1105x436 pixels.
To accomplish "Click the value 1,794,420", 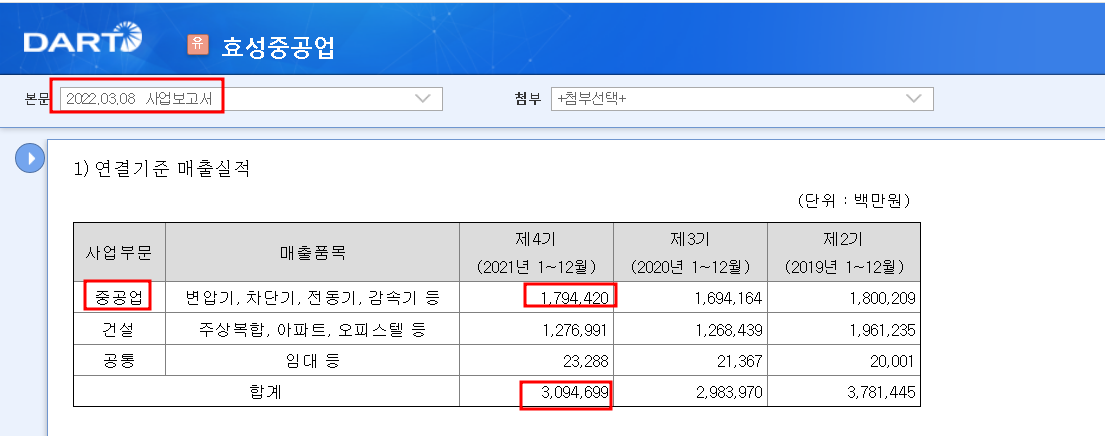I will tap(574, 298).
